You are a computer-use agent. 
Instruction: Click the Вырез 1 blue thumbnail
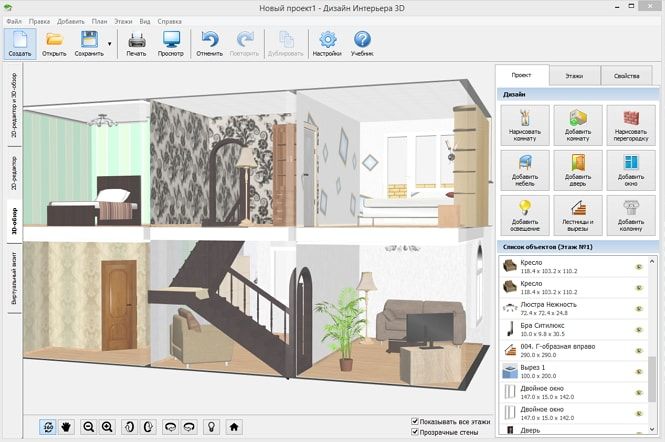(x=509, y=372)
